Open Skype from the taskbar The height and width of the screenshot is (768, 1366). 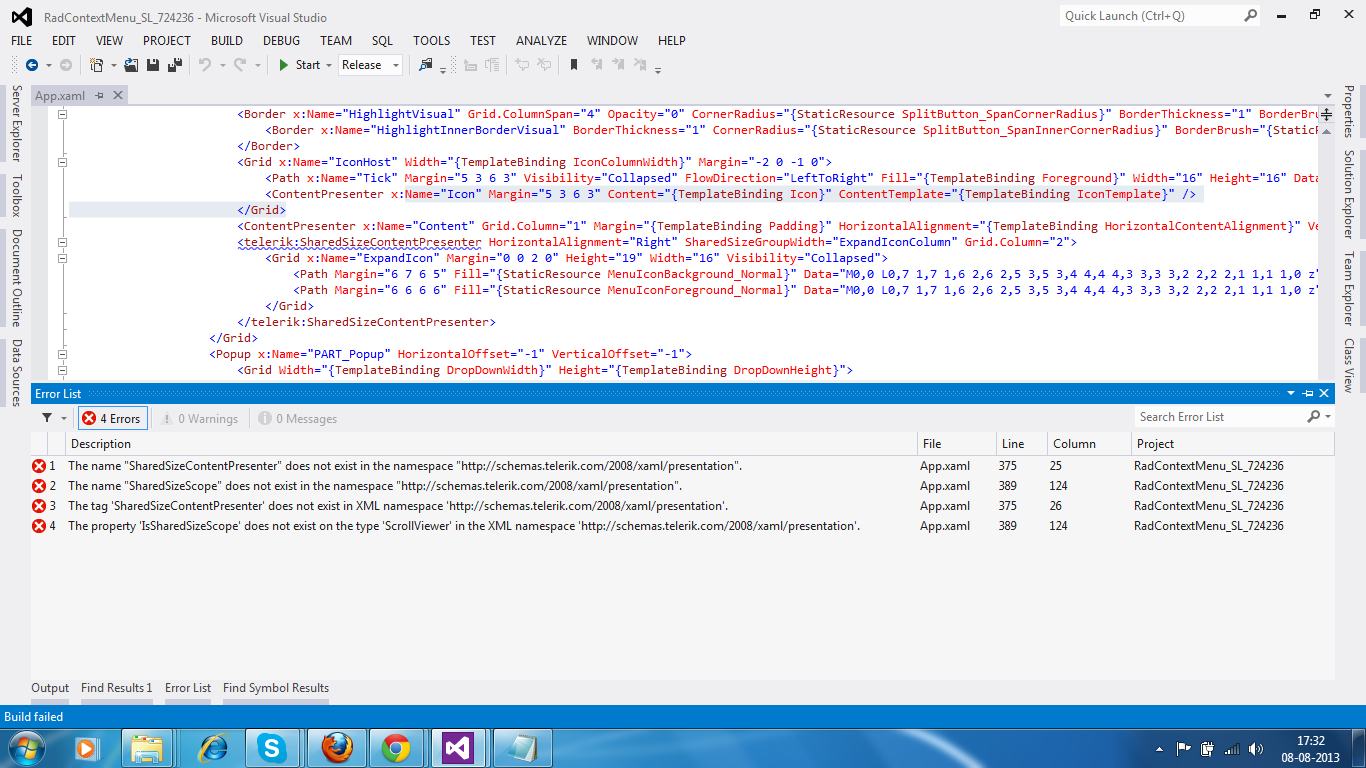(x=270, y=747)
